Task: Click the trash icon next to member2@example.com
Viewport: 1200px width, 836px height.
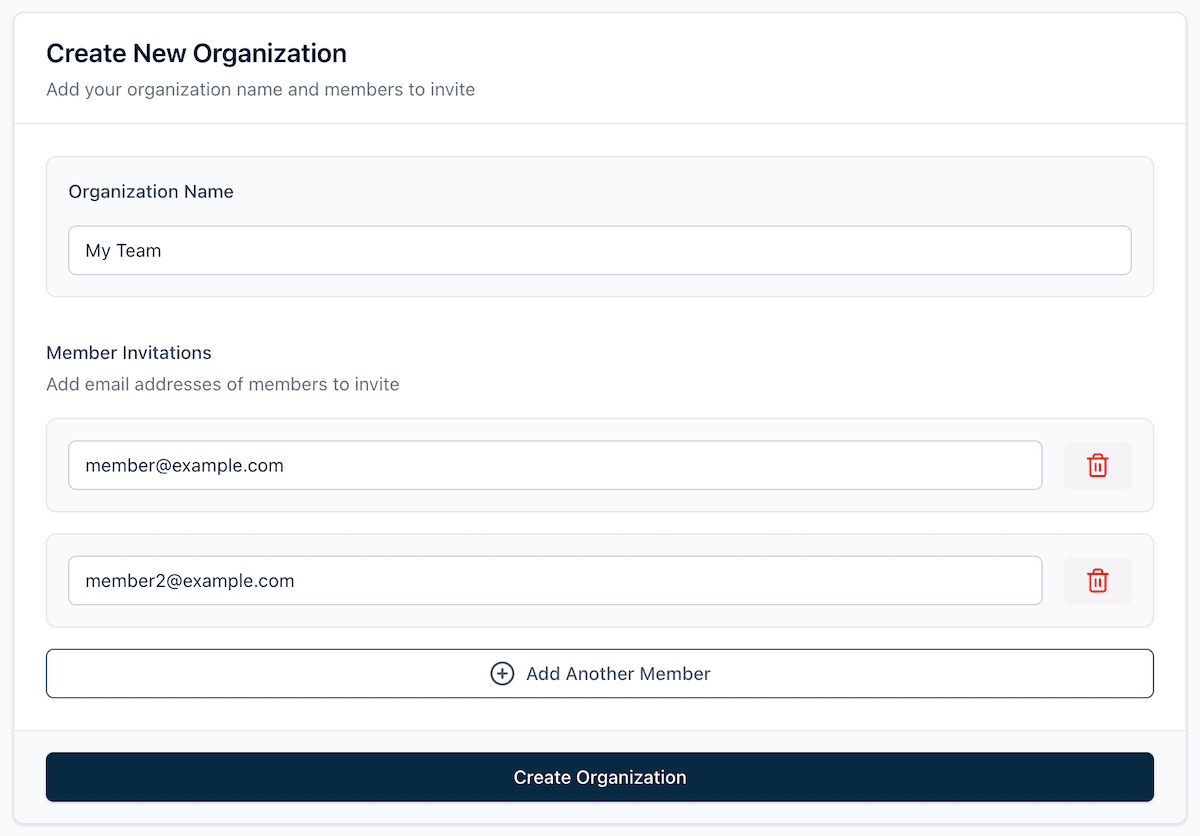Action: click(x=1097, y=580)
